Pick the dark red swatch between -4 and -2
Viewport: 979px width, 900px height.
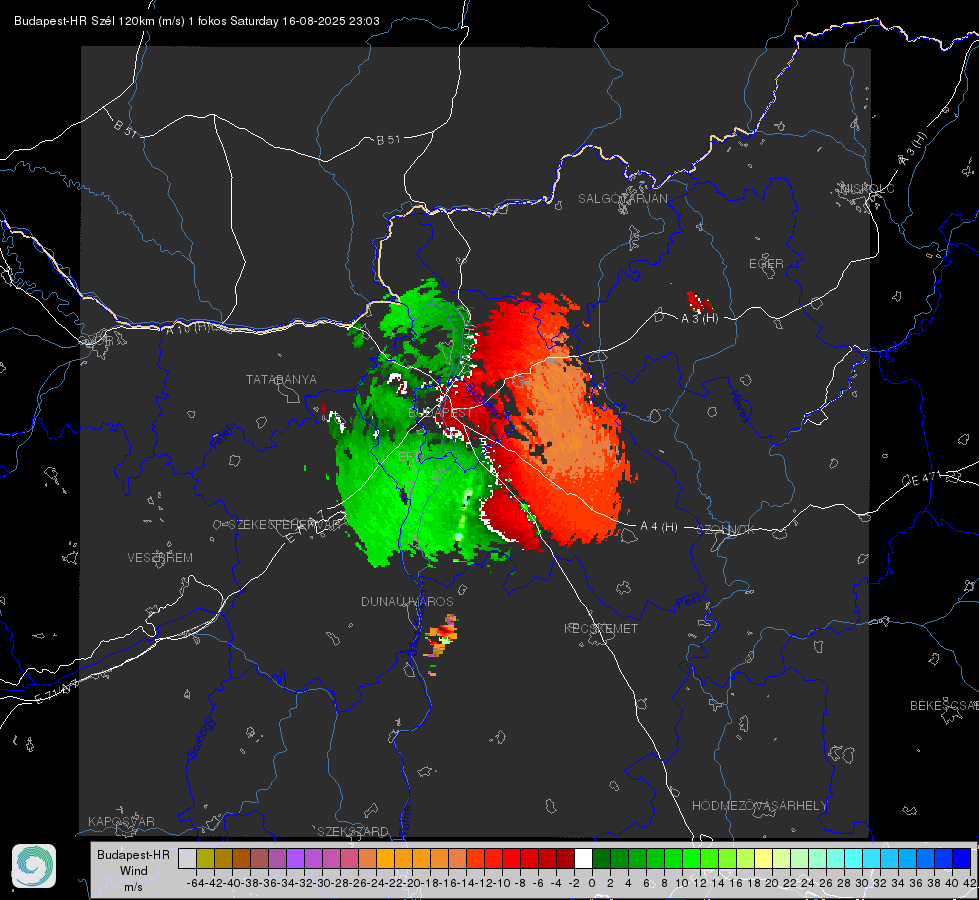coord(565,858)
